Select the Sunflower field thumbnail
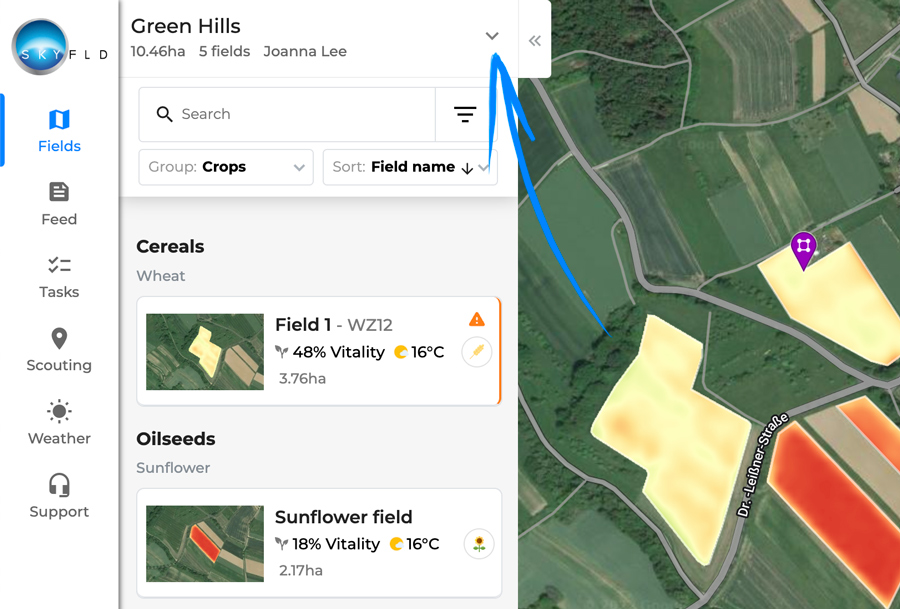The height and width of the screenshot is (609, 900). coord(205,544)
